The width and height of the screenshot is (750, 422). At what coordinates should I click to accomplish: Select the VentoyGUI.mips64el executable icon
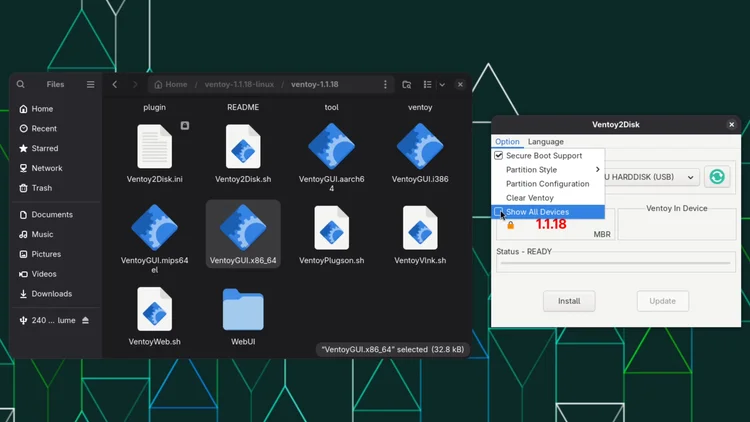tap(154, 227)
